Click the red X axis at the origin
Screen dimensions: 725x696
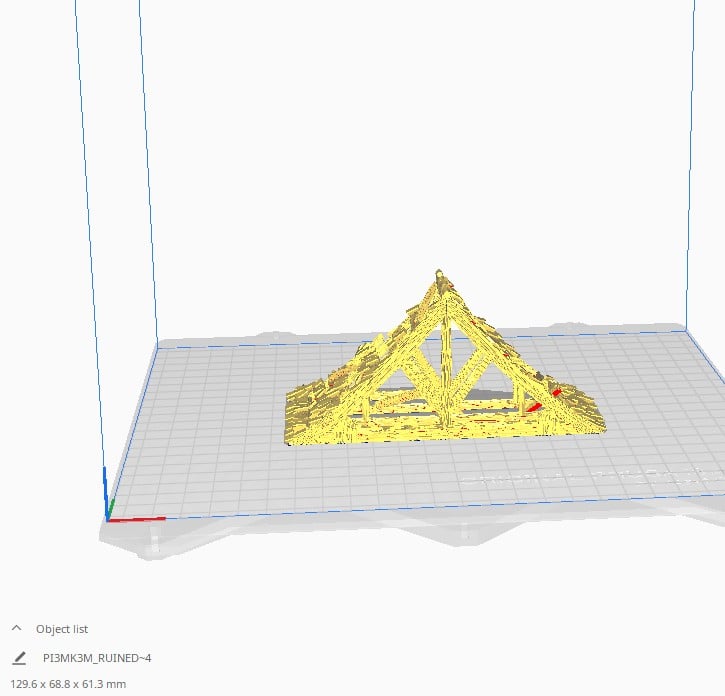point(136,519)
